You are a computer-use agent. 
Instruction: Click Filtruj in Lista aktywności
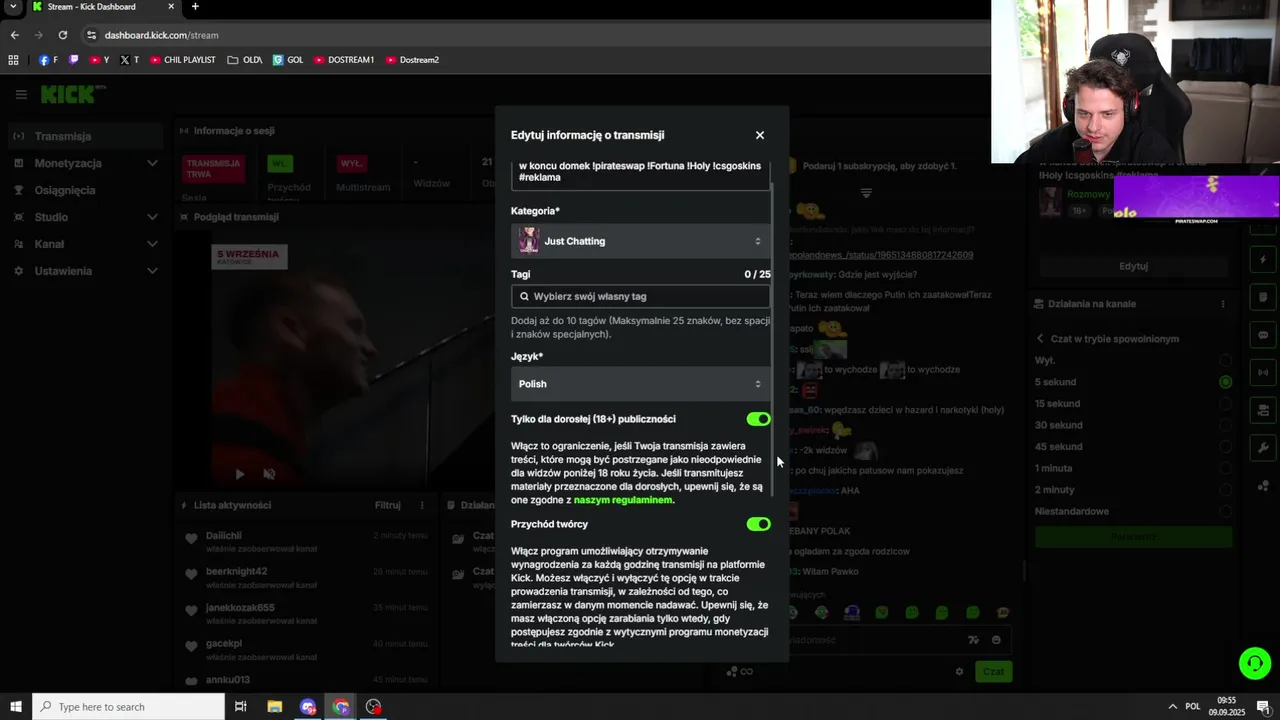[388, 506]
